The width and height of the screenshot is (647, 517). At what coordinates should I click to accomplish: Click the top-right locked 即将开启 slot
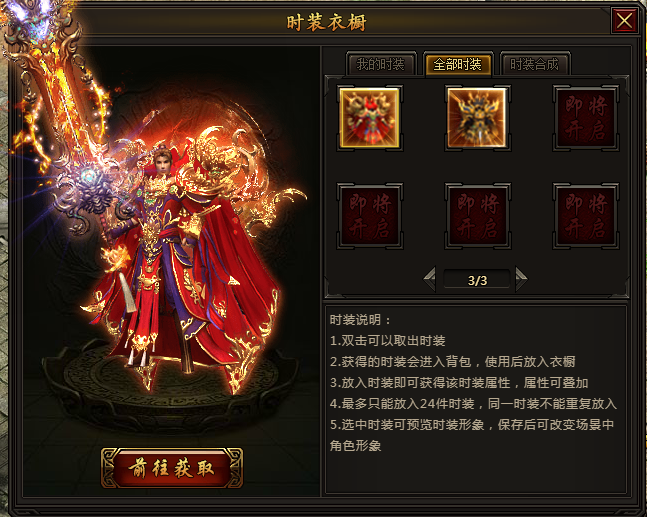coord(586,118)
